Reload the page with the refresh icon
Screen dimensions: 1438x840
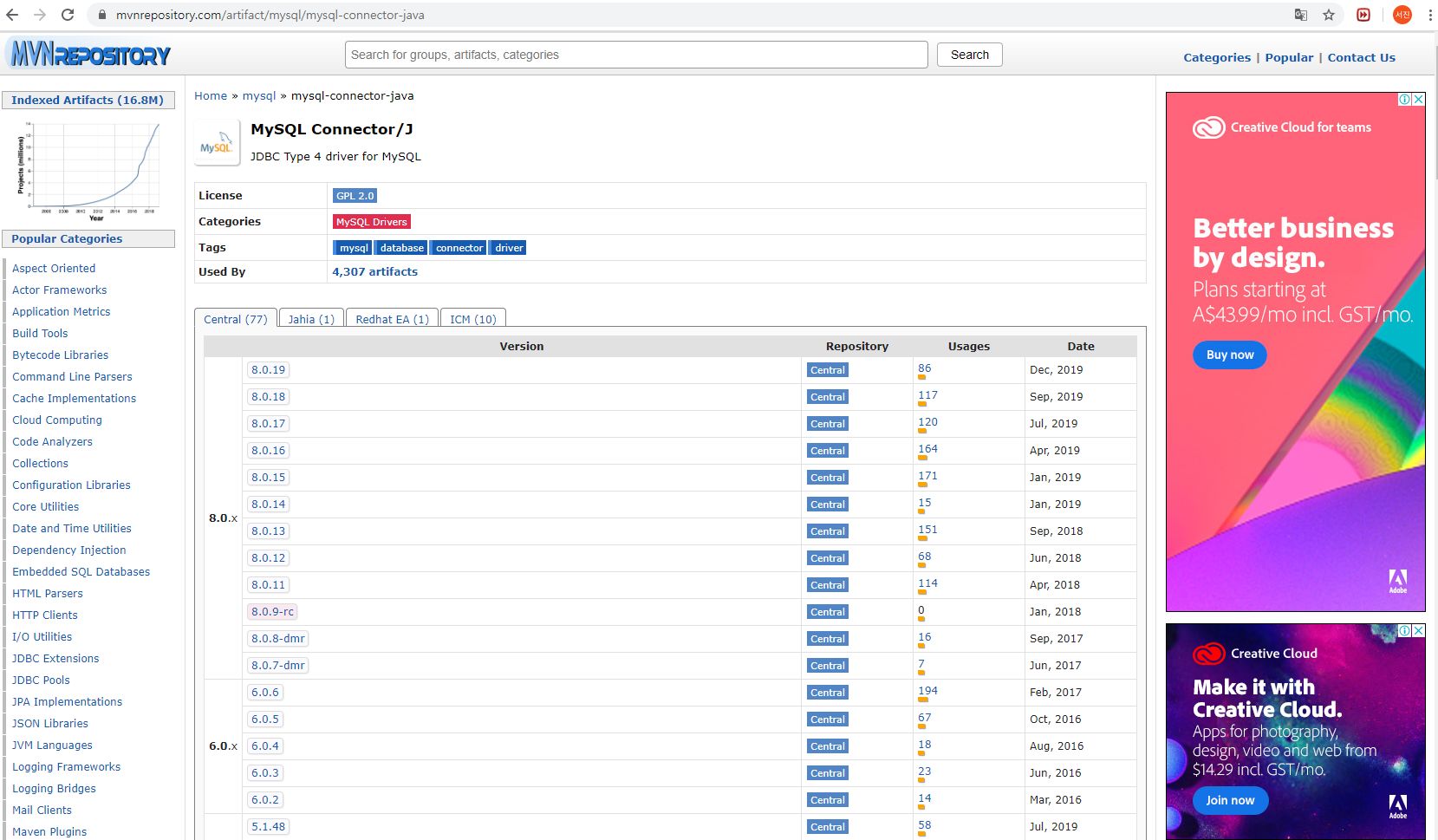[x=68, y=15]
